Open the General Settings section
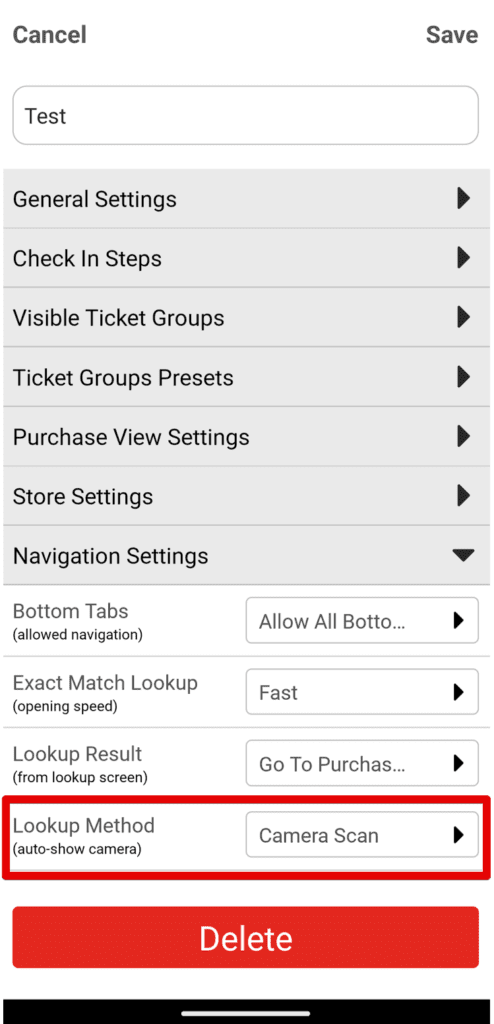 tap(247, 199)
